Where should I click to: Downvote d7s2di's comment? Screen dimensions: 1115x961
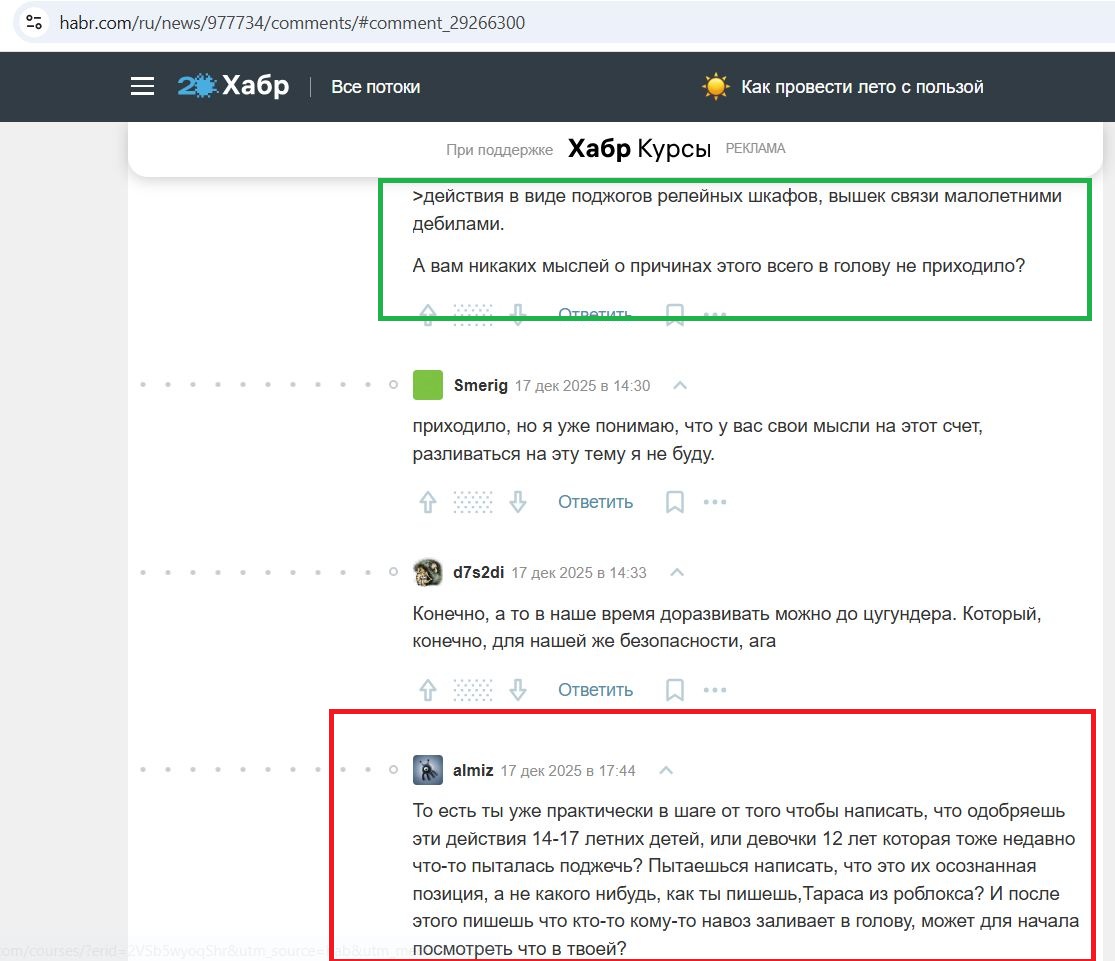point(518,690)
